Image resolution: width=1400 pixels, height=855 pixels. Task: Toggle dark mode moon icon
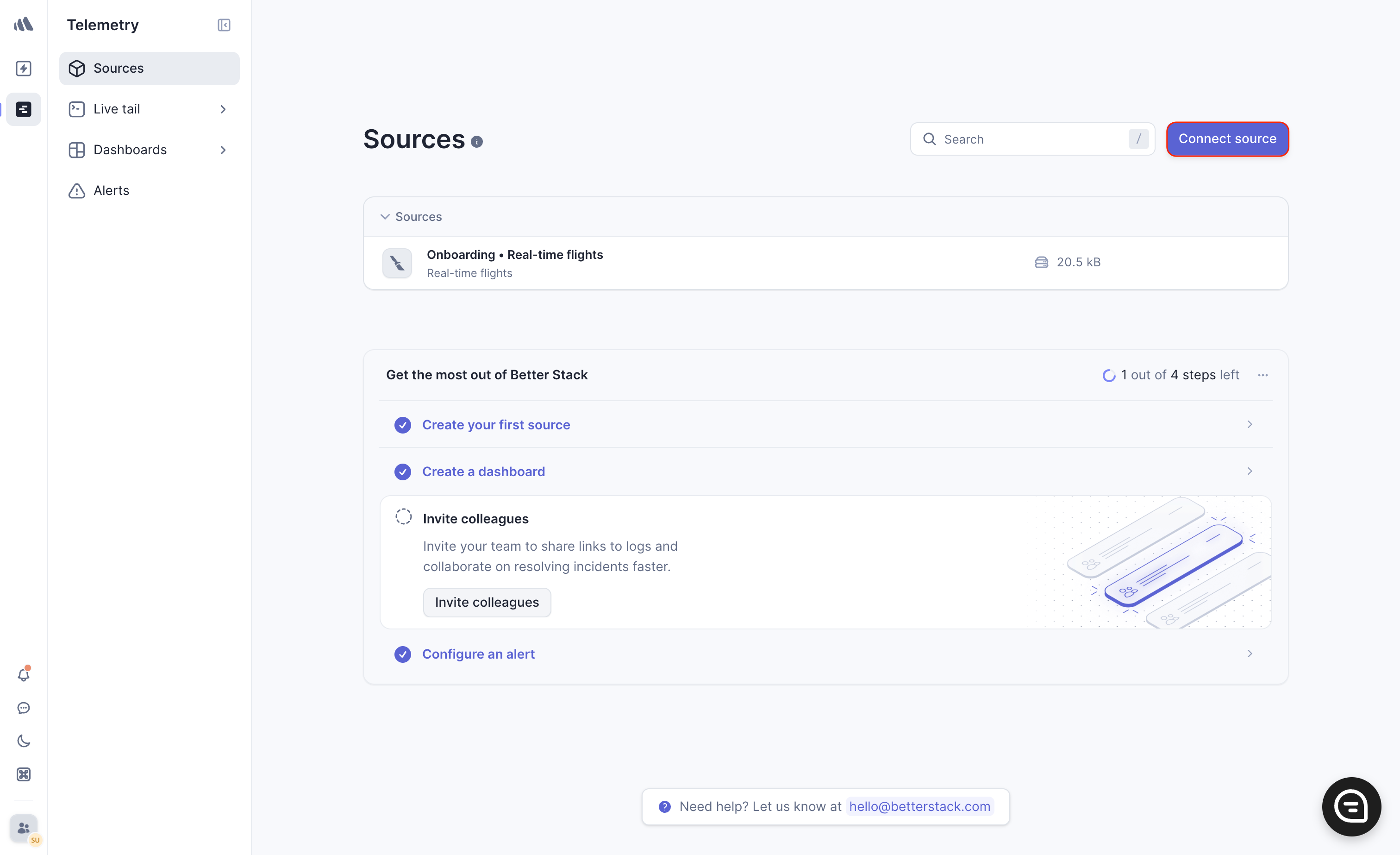click(x=23, y=741)
